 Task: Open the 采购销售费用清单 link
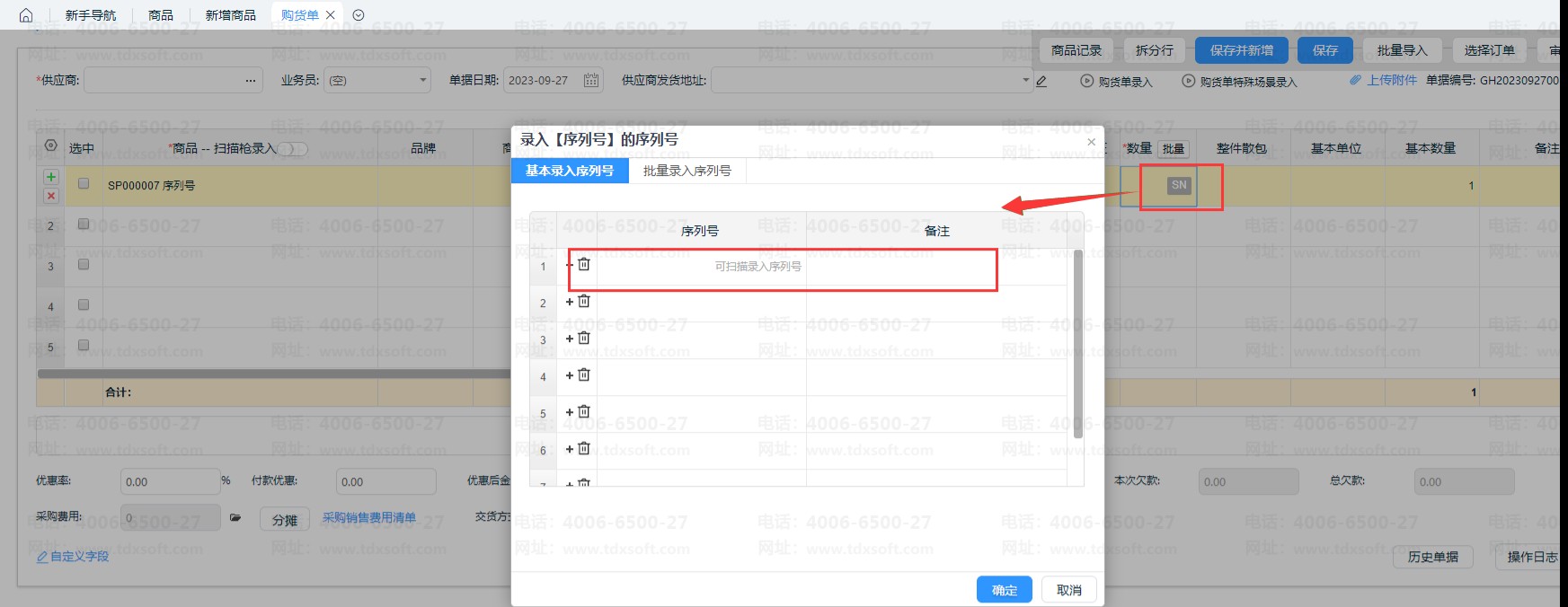[x=368, y=518]
